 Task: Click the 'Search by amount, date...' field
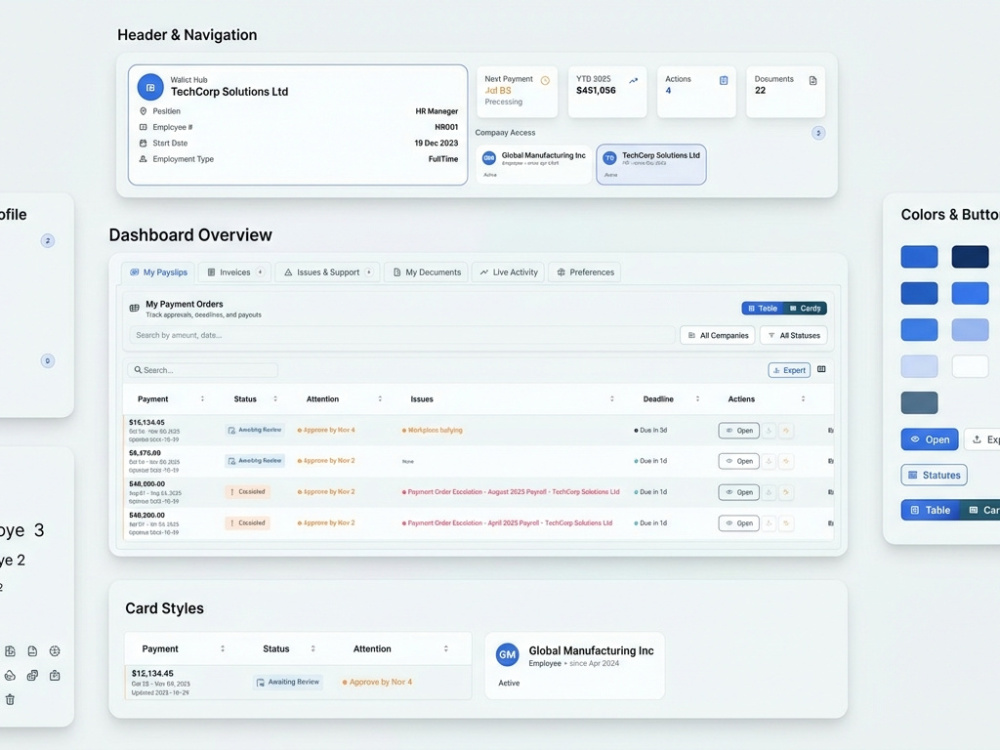(402, 335)
